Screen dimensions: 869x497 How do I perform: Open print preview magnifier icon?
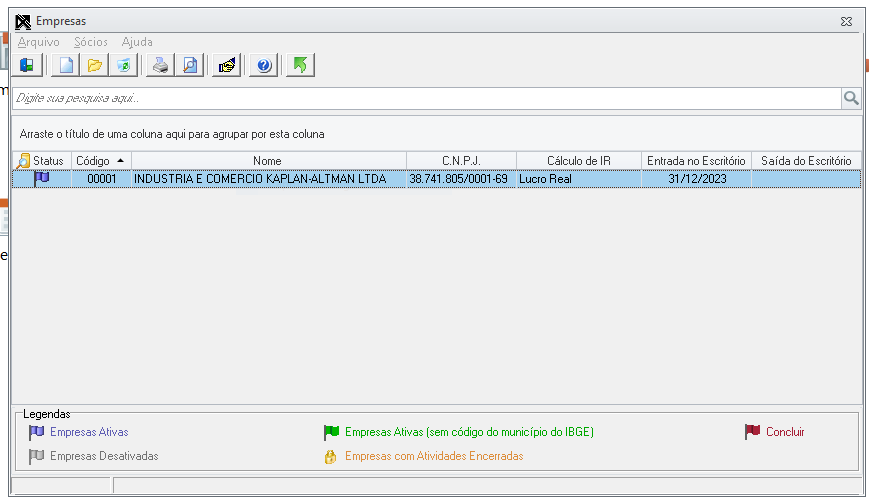pos(189,66)
